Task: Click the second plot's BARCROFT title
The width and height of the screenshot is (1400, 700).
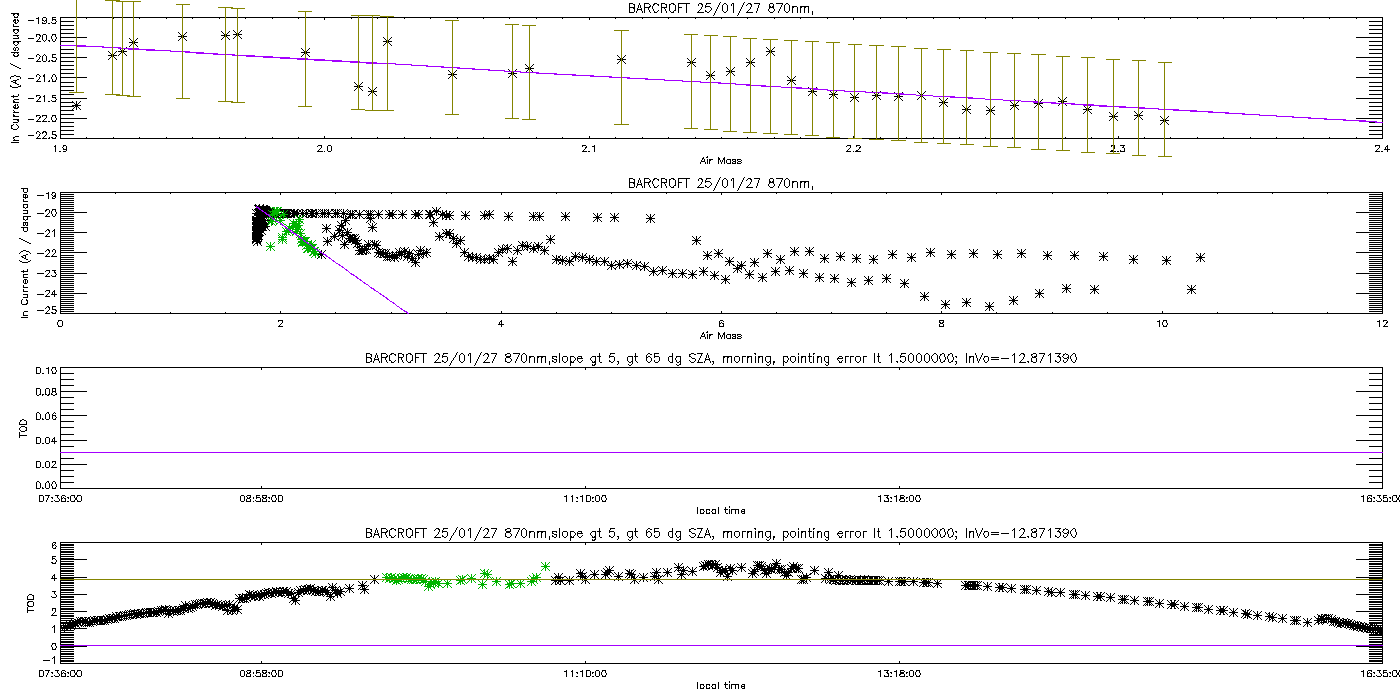Action: (700, 183)
